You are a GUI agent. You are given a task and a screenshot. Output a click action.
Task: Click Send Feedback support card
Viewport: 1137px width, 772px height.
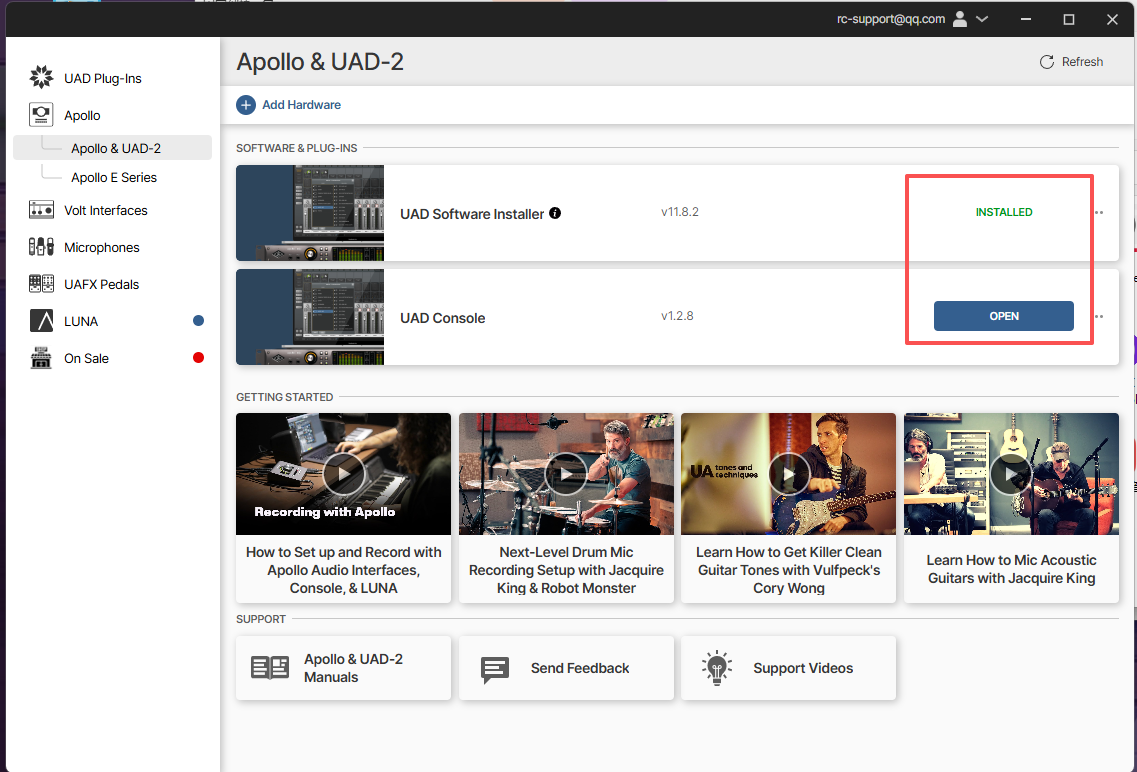(x=566, y=668)
